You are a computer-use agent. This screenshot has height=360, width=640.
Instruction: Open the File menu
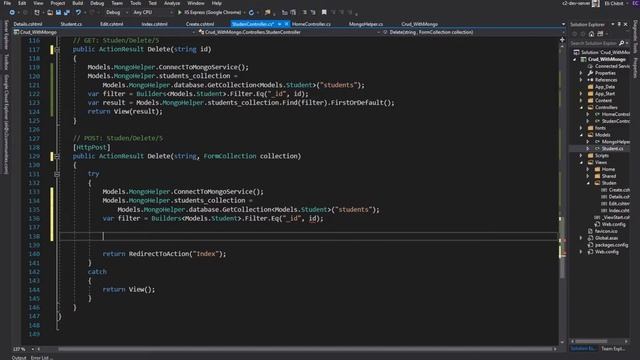point(7,3)
